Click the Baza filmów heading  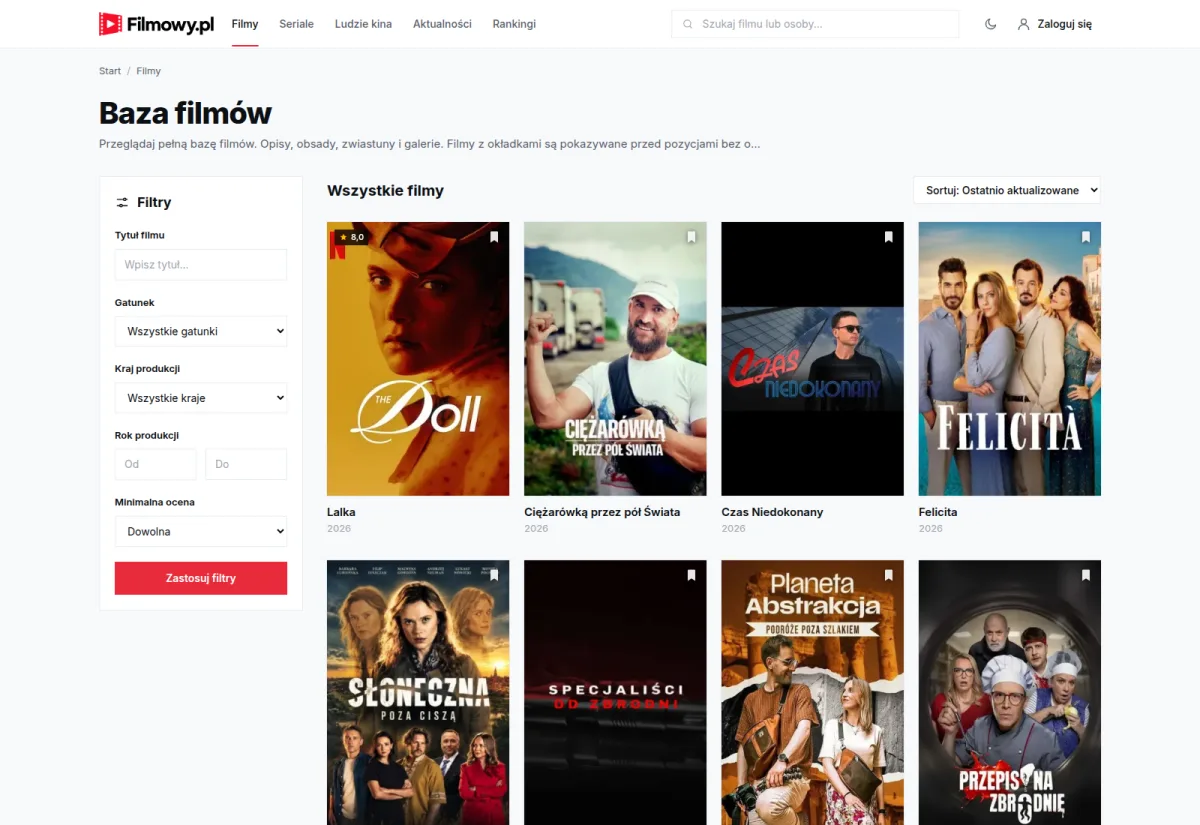point(185,113)
